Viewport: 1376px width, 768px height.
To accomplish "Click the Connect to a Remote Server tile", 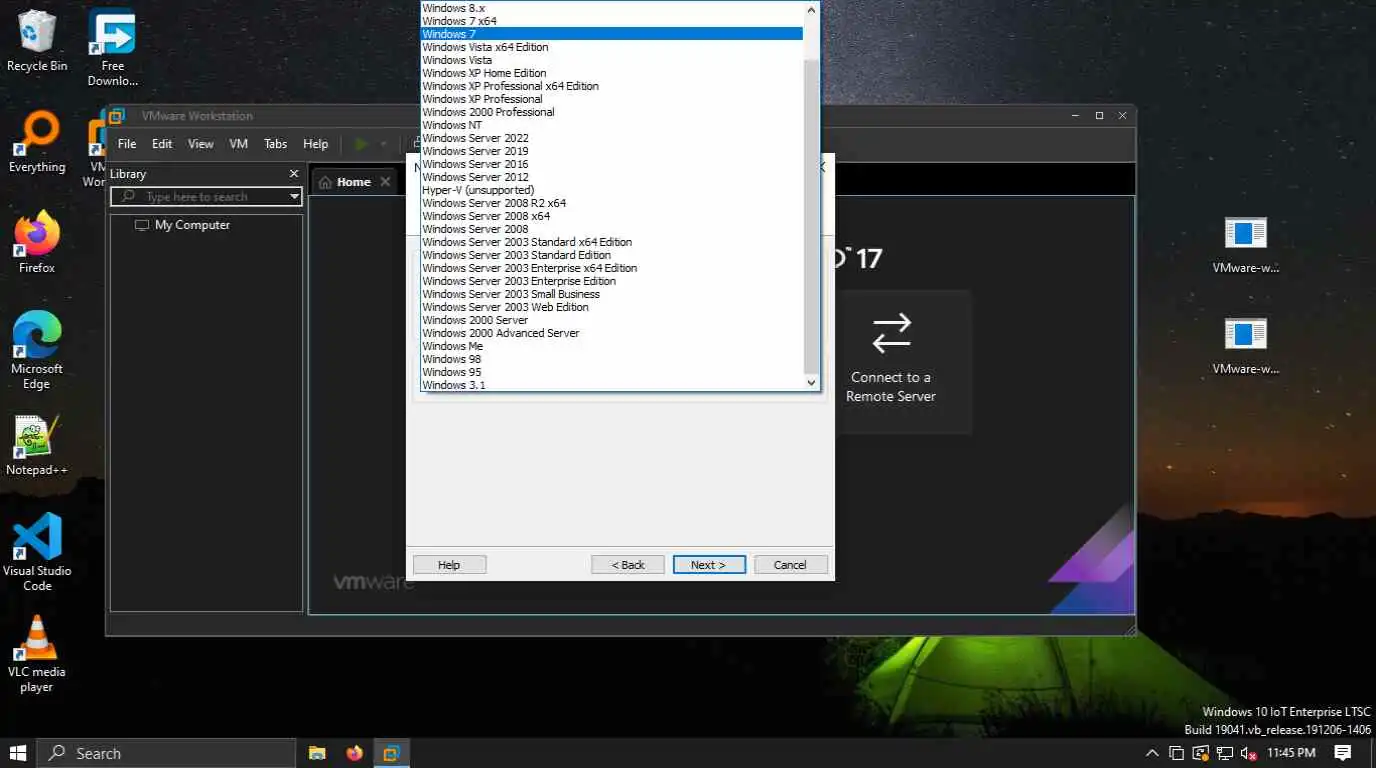I will [x=891, y=361].
